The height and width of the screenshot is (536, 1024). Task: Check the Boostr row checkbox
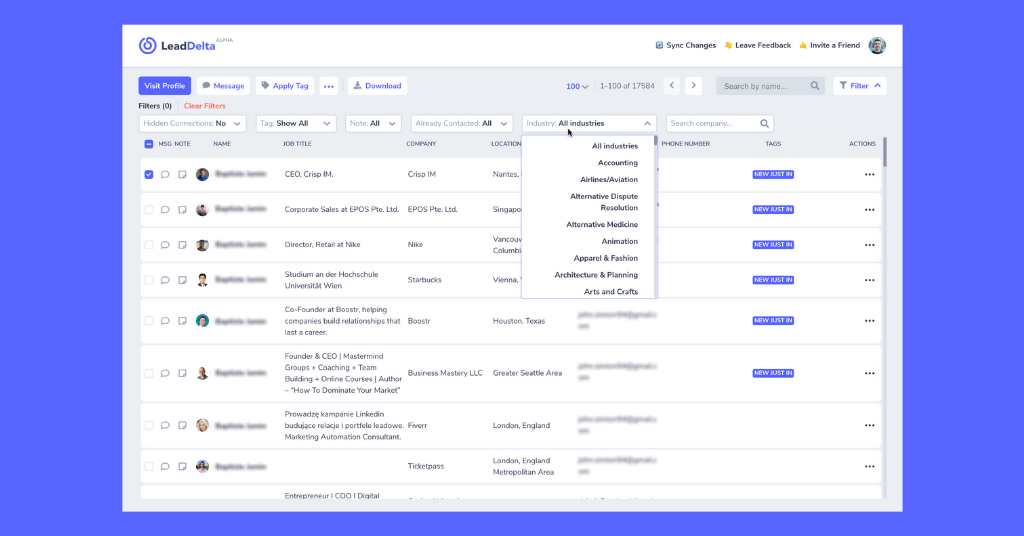(x=149, y=321)
